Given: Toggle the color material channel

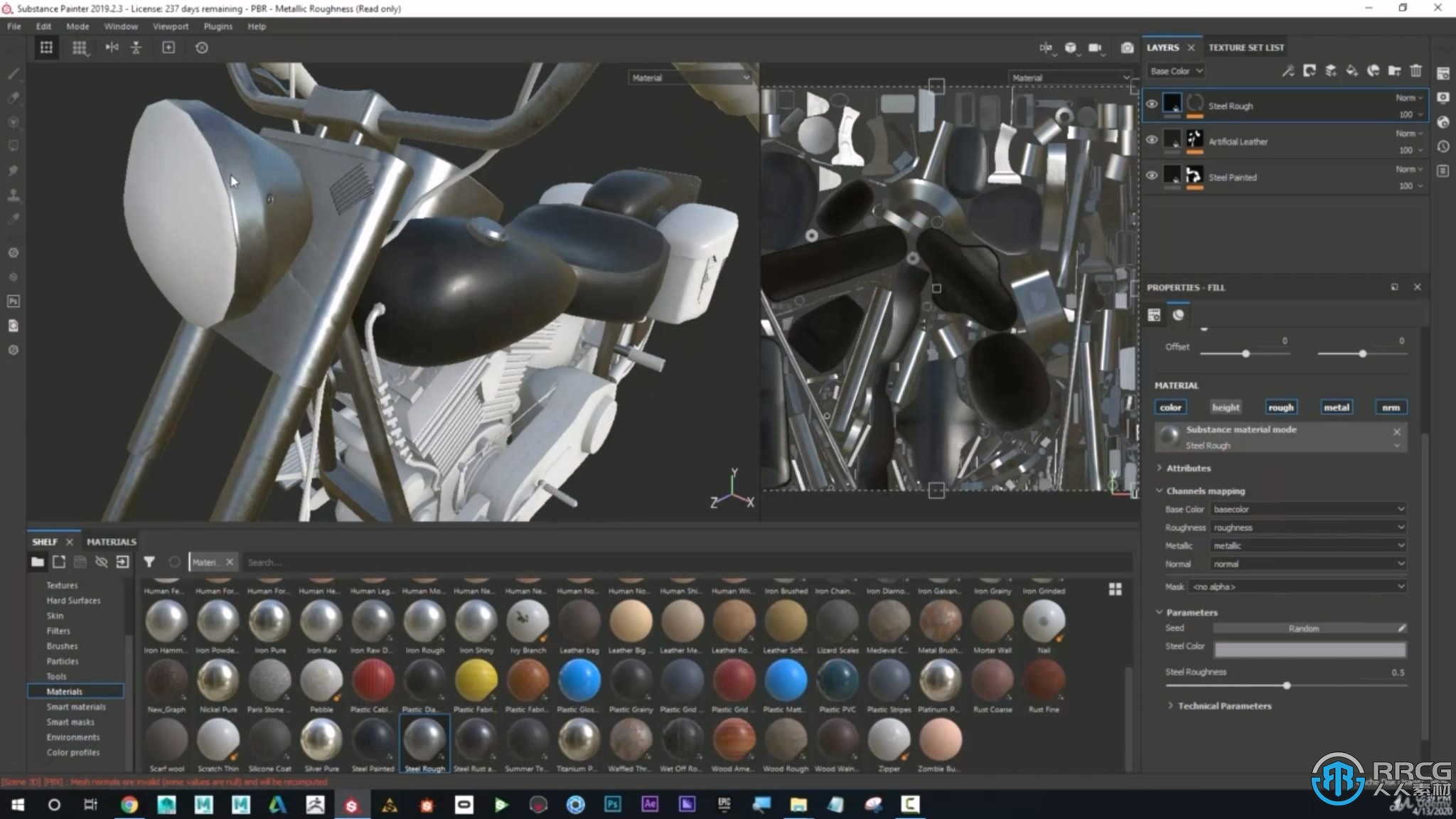Looking at the screenshot, I should [x=1171, y=407].
